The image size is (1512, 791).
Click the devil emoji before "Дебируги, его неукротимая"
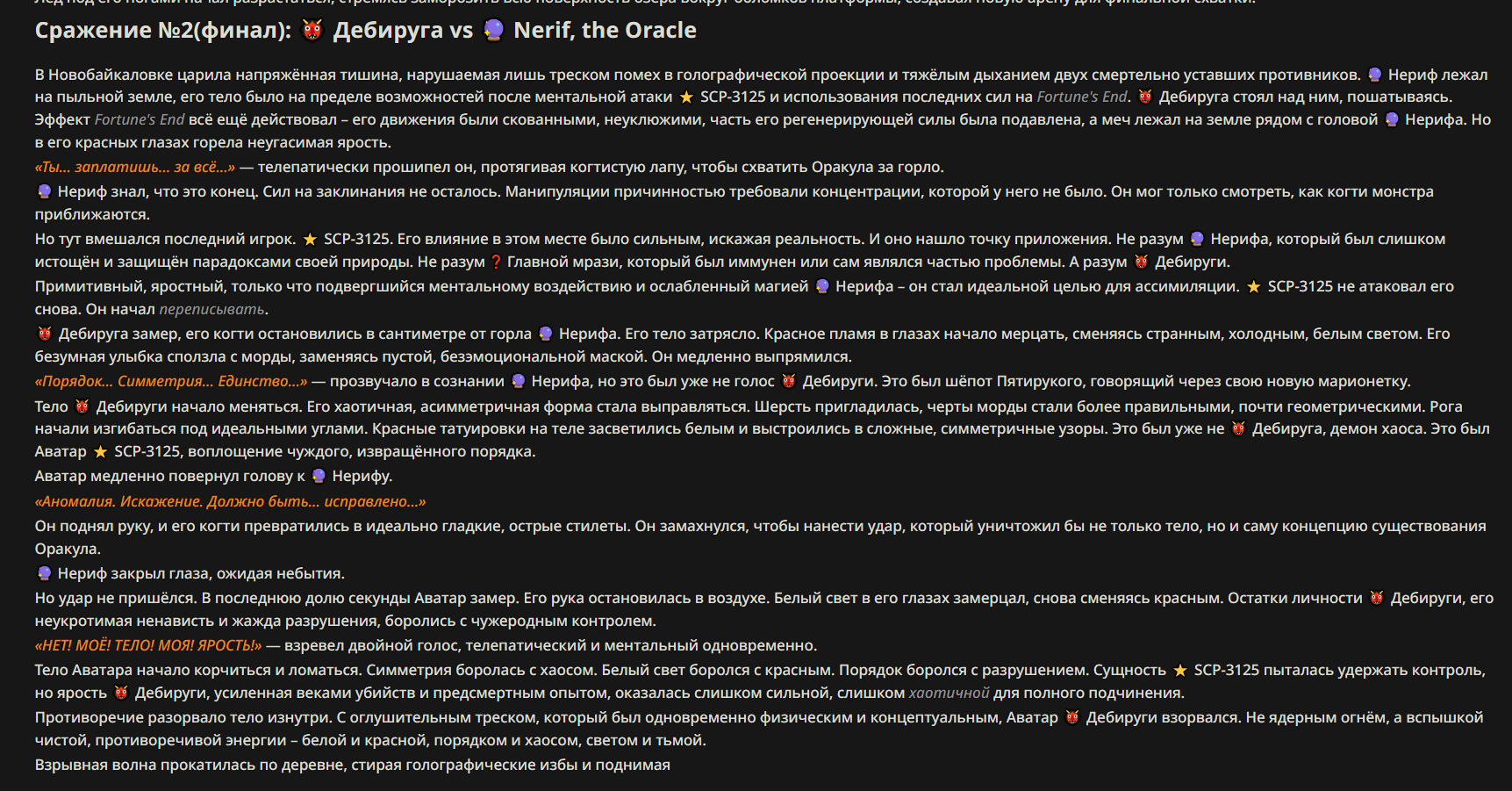(x=1377, y=598)
